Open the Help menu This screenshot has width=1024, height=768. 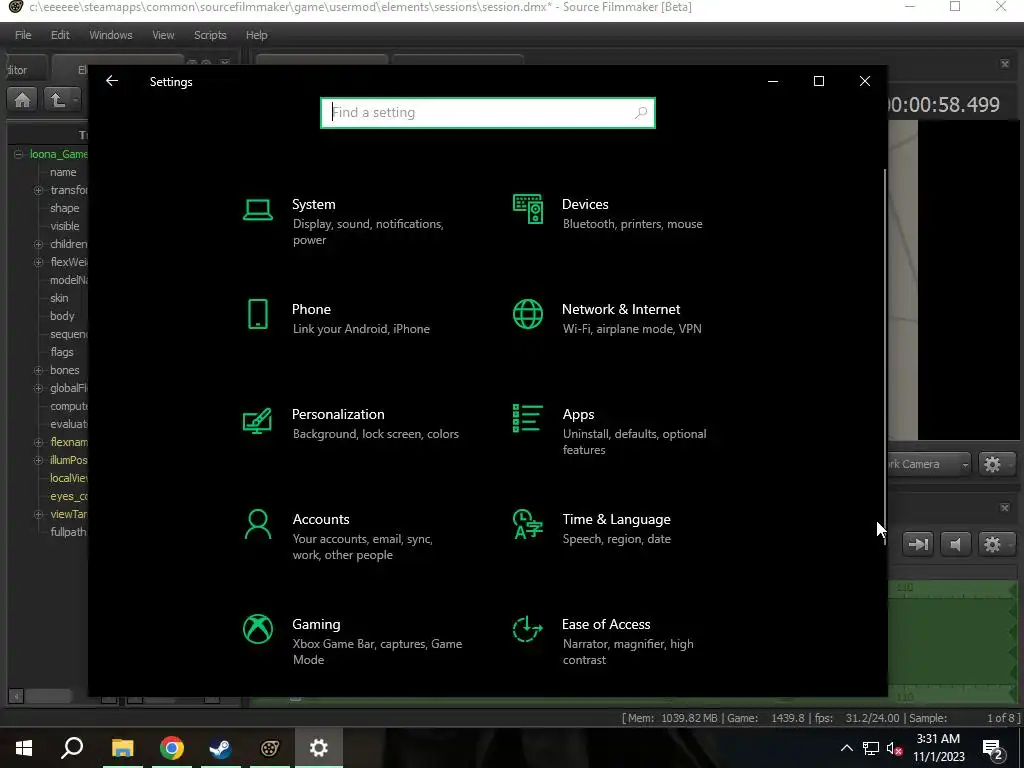pos(256,35)
